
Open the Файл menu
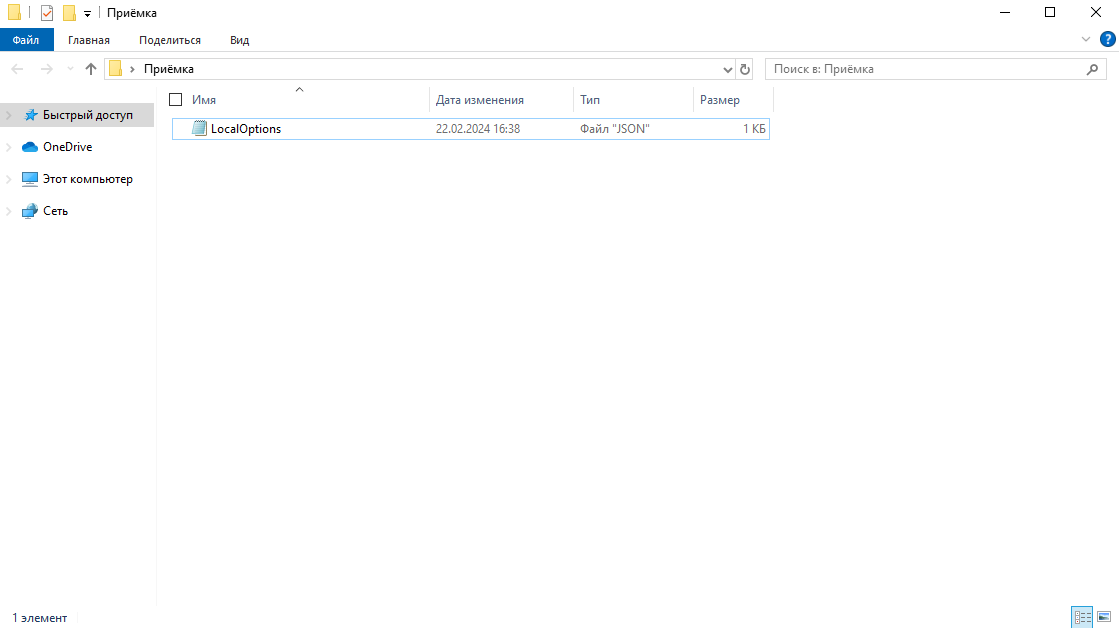point(26,40)
